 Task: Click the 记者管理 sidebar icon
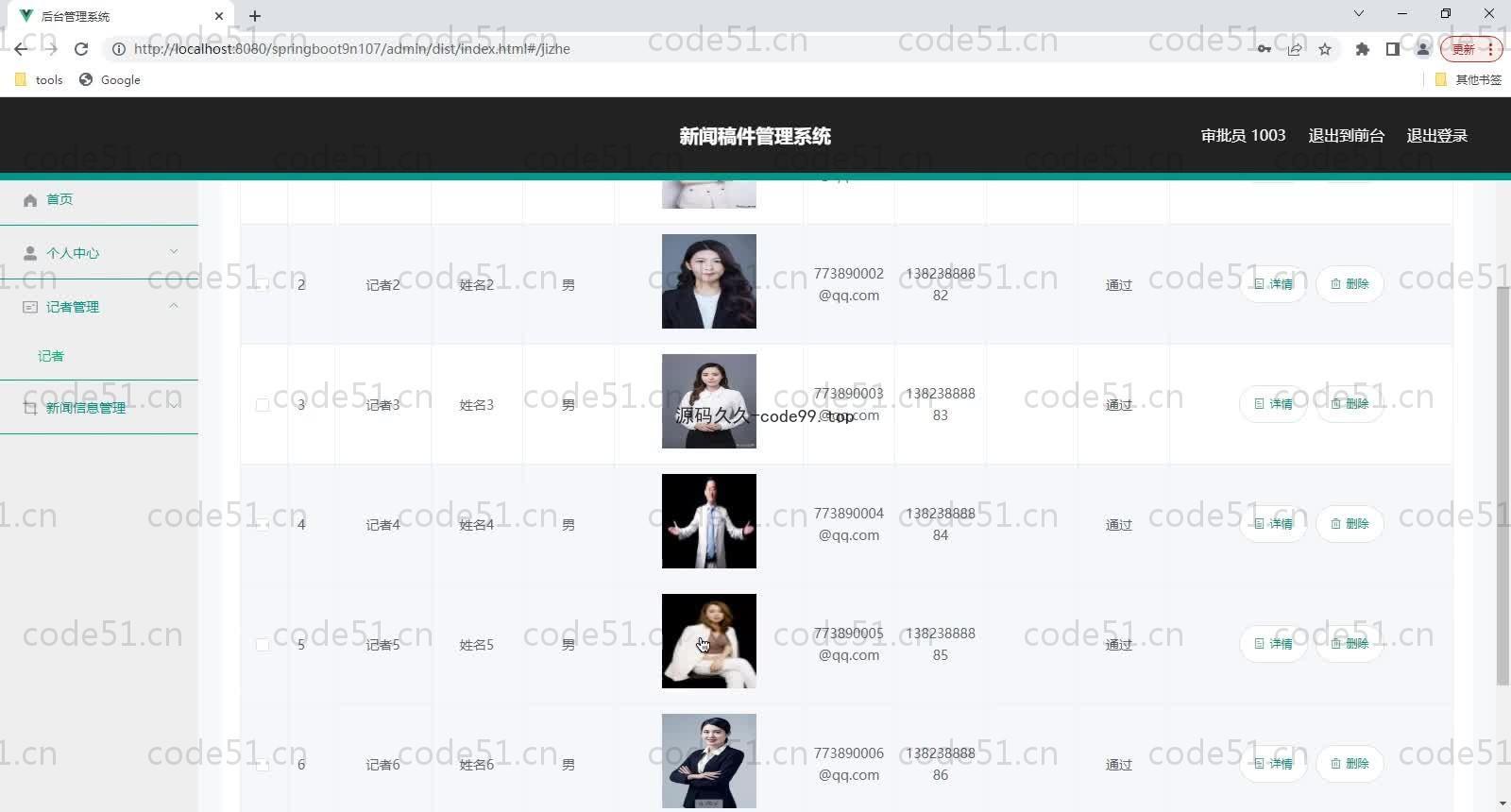click(30, 307)
